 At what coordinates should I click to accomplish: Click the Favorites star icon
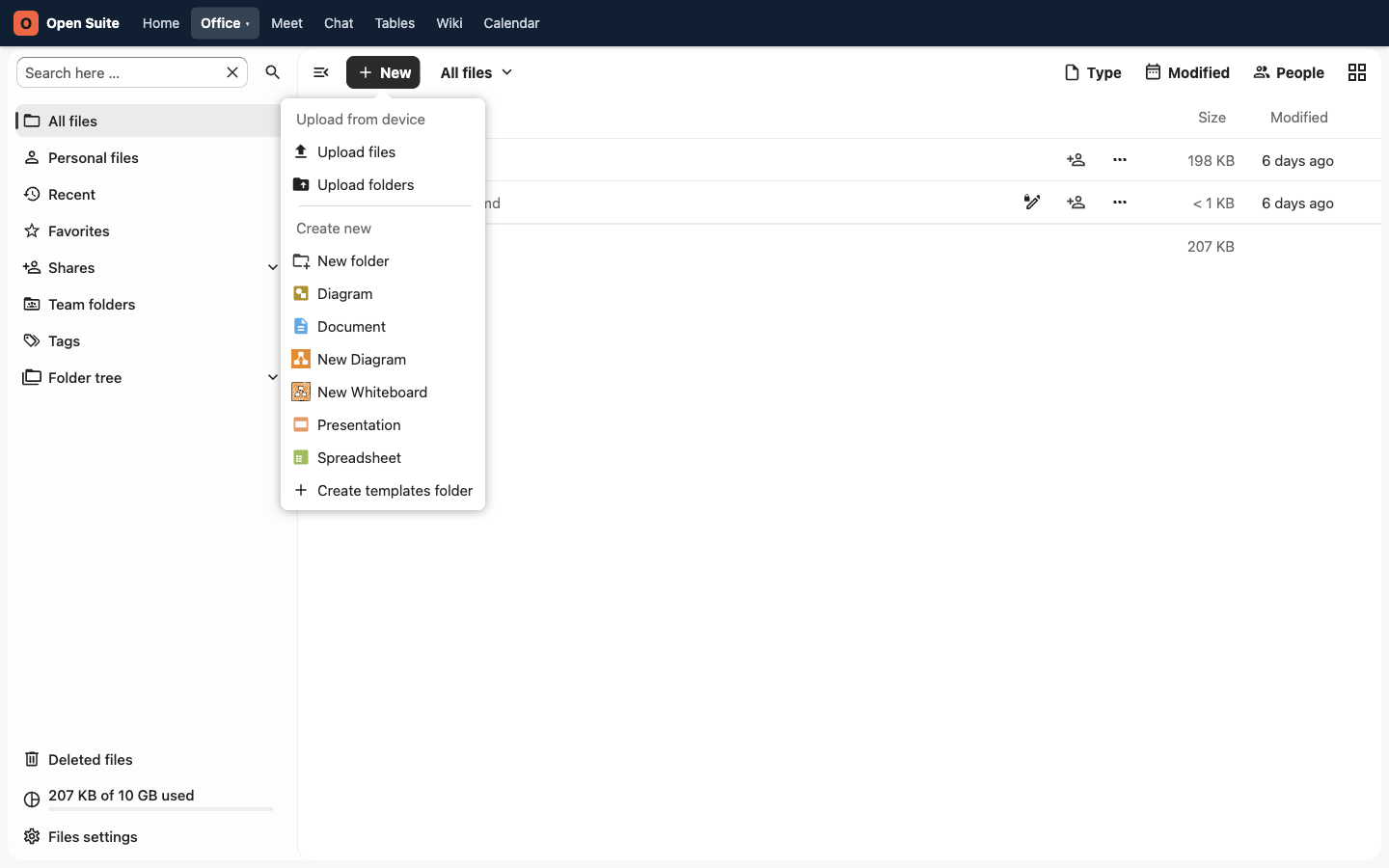point(32,231)
